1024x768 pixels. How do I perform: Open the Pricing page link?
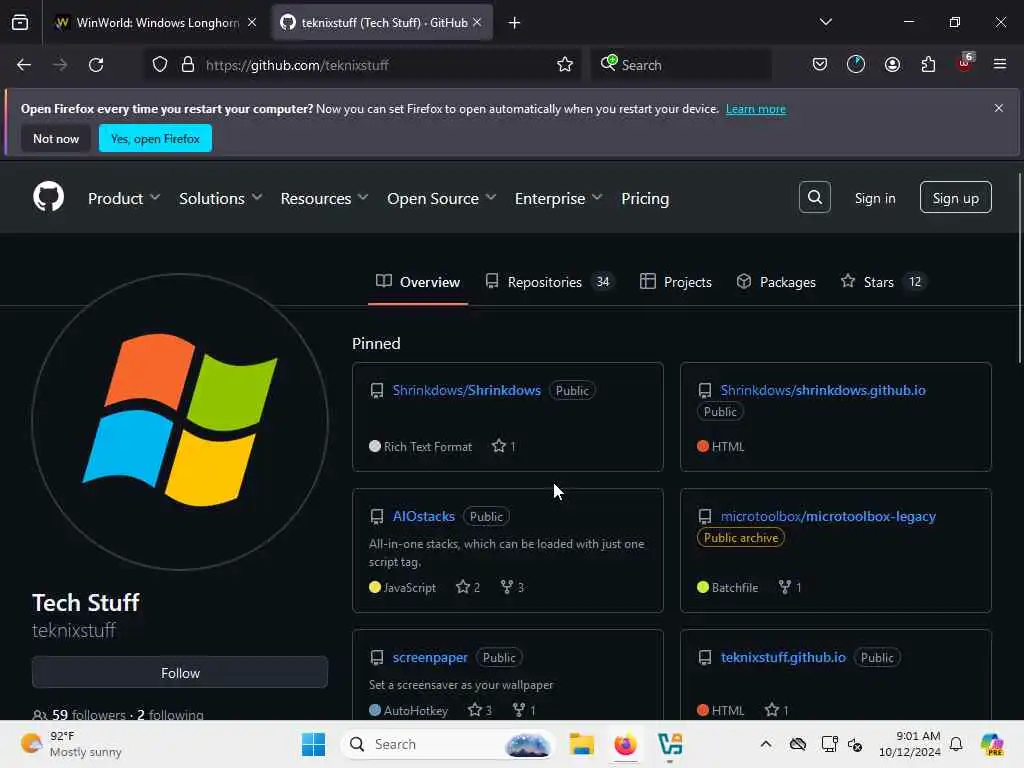(645, 198)
